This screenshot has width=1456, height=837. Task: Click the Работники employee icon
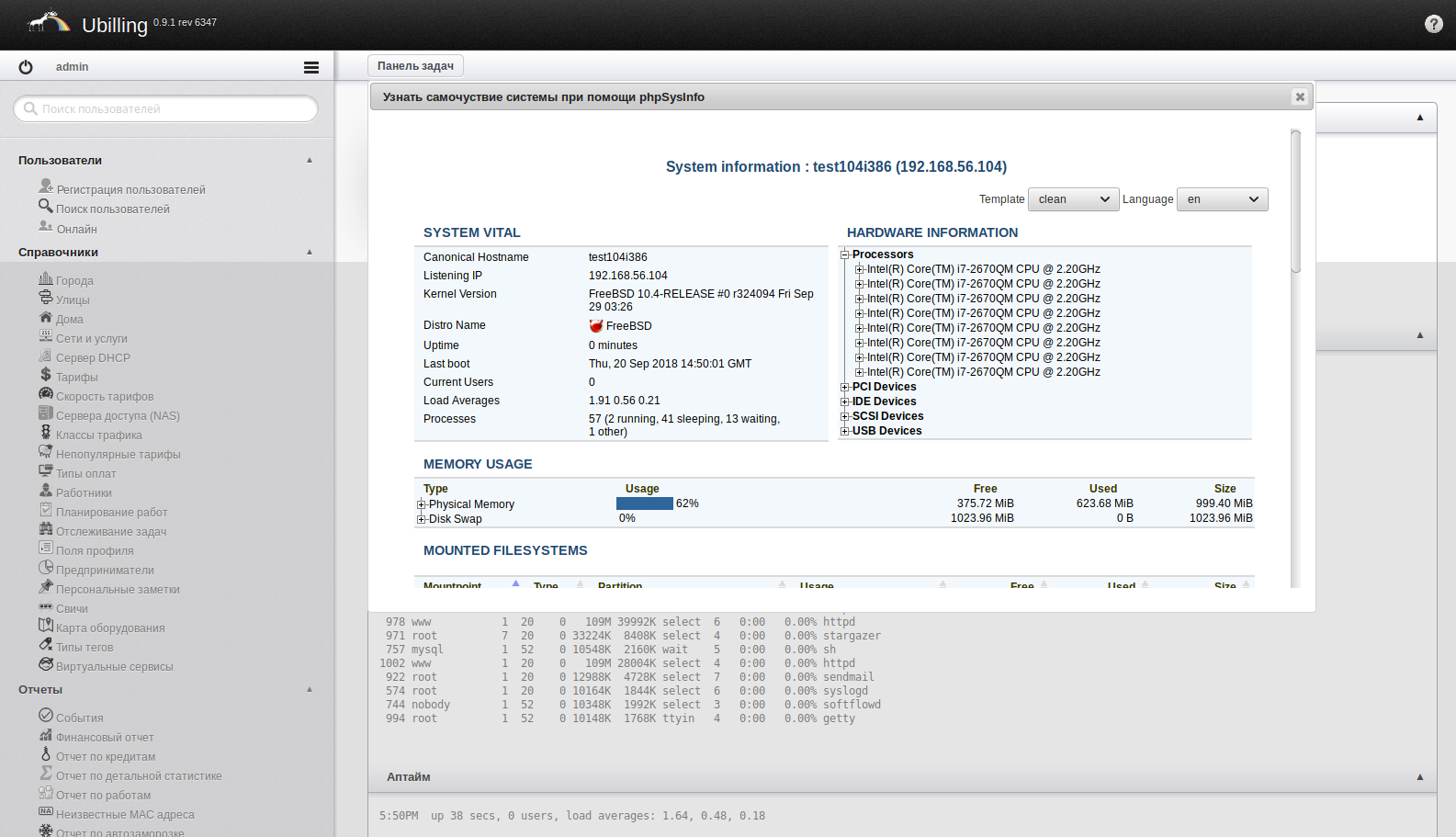(x=46, y=490)
